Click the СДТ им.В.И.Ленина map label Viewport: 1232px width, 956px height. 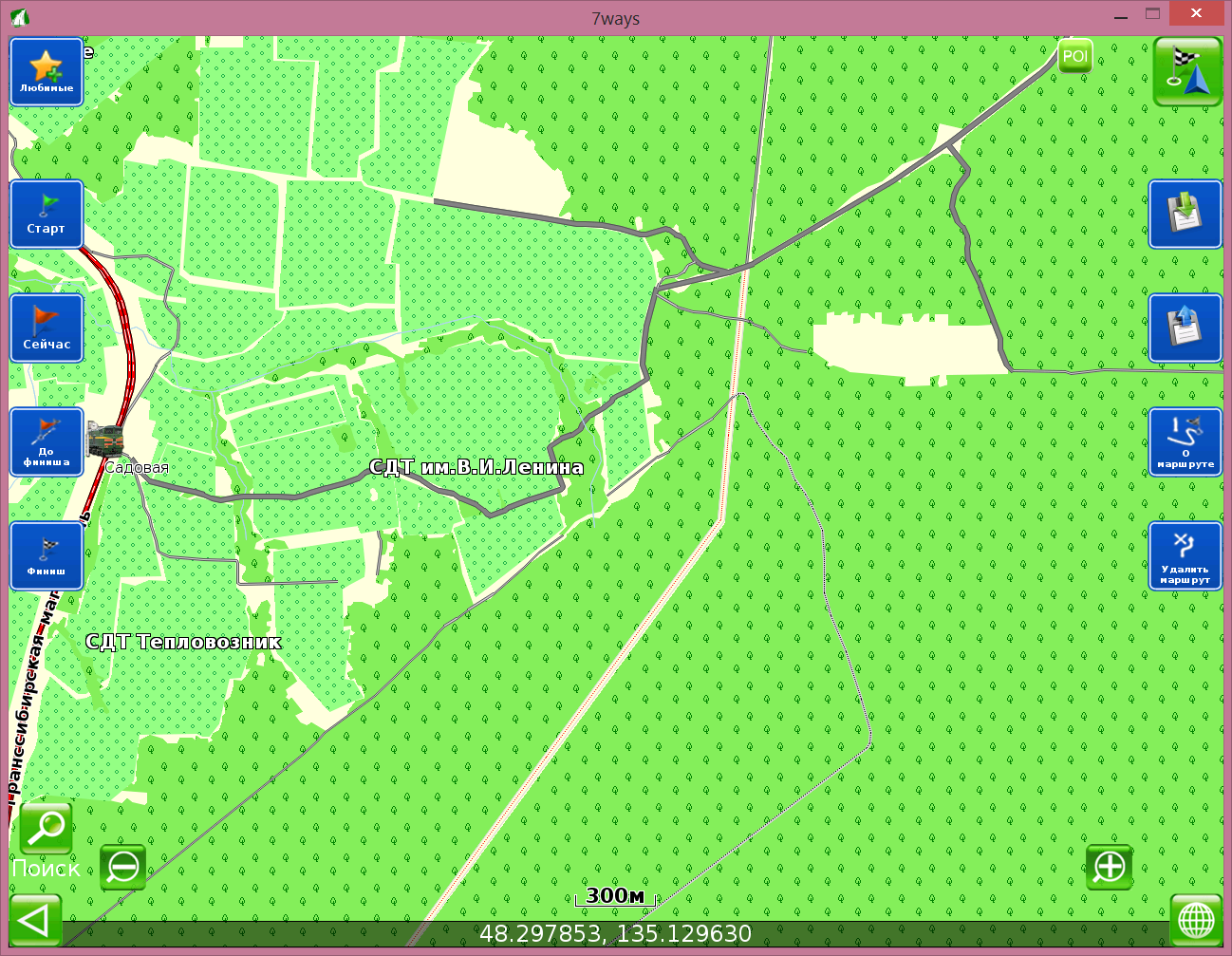(476, 467)
